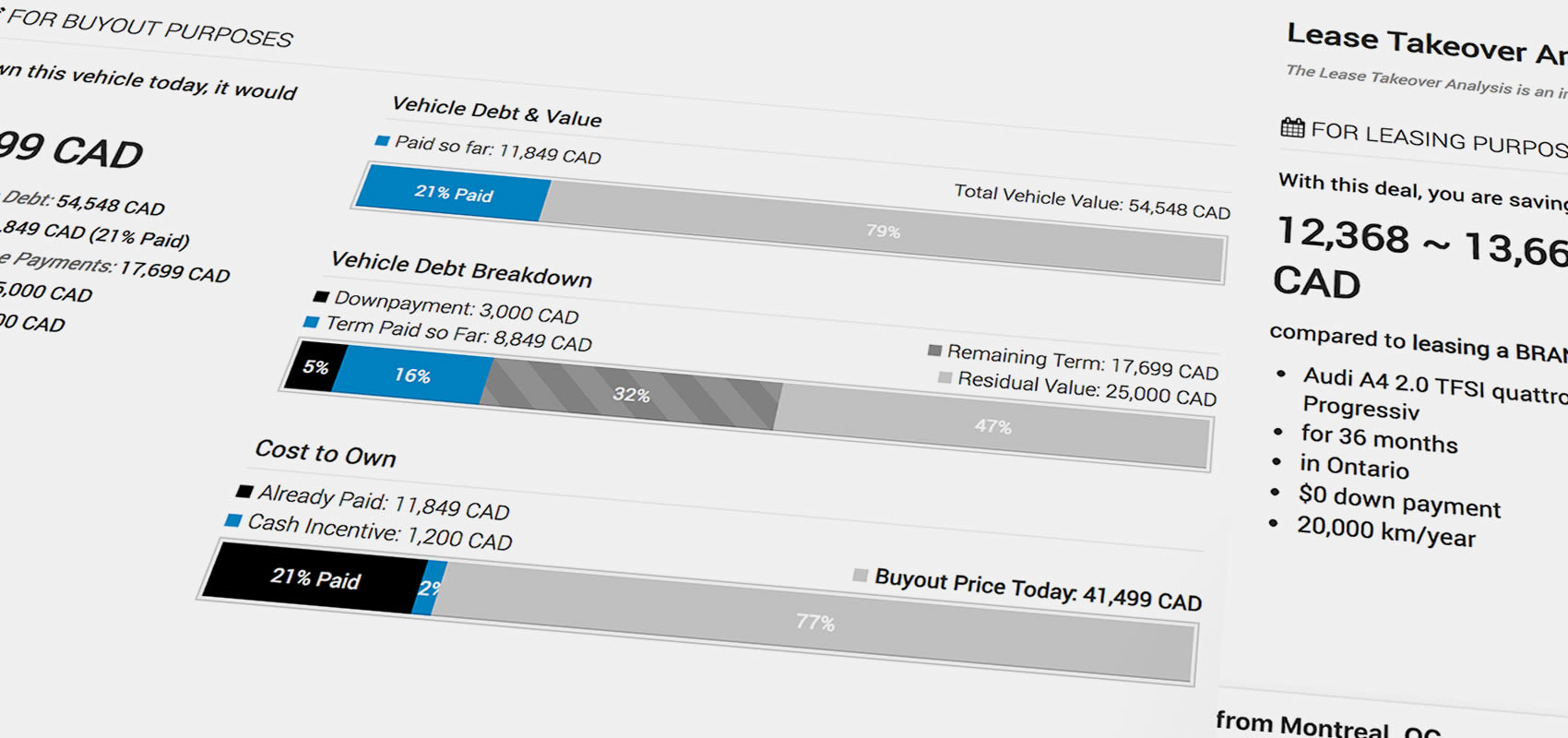
Task: Select the blue 21% Paid bar segment
Action: 452,193
